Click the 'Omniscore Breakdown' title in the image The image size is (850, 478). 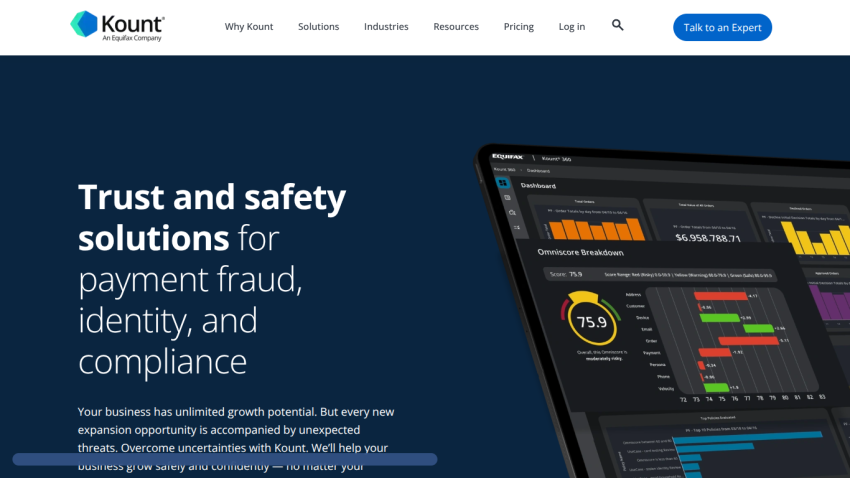pos(580,253)
